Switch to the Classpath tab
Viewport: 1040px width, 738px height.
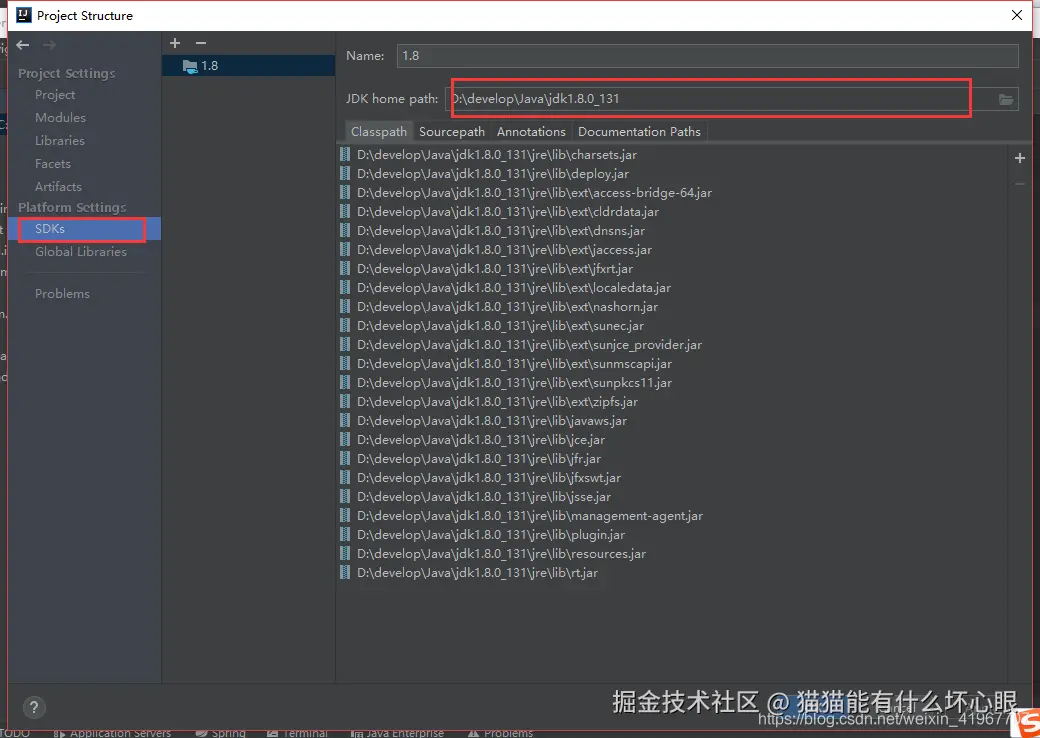[x=379, y=131]
